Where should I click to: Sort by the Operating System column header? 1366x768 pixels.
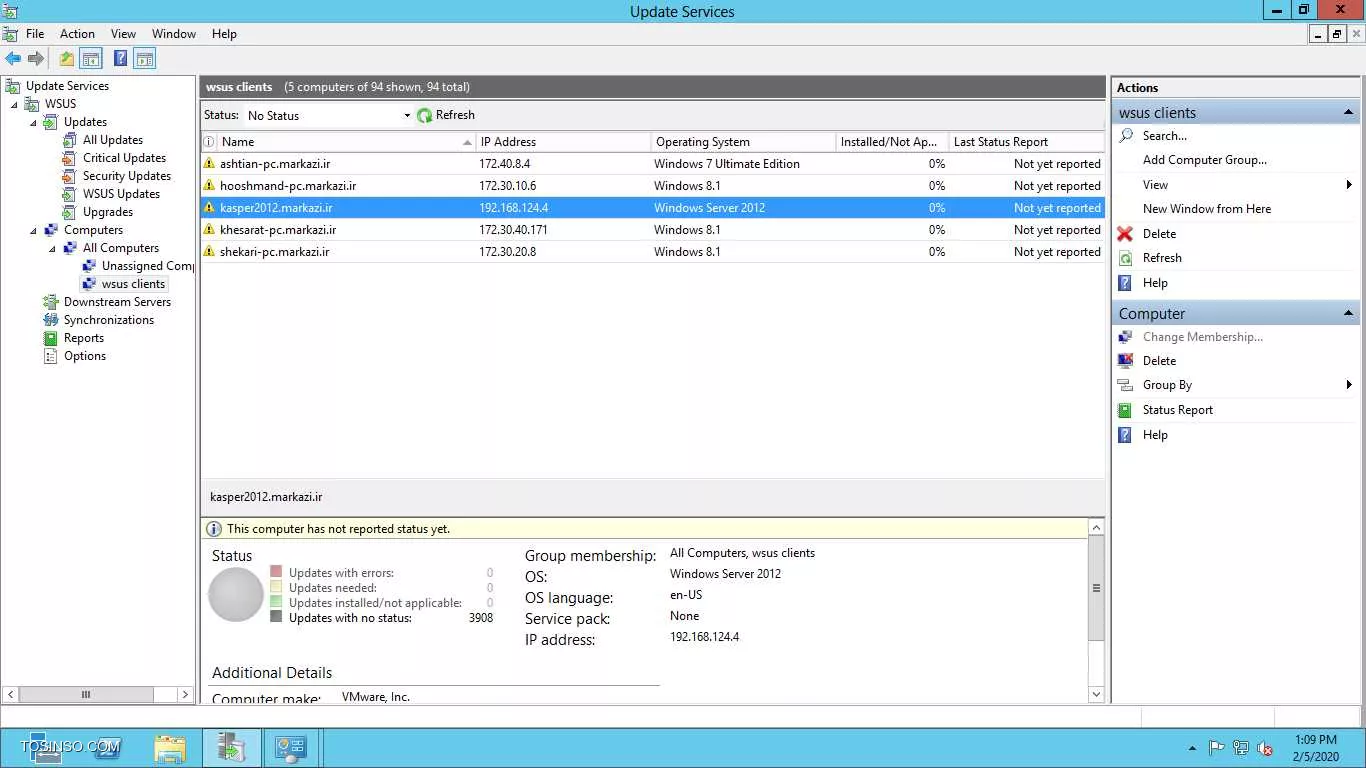point(743,142)
